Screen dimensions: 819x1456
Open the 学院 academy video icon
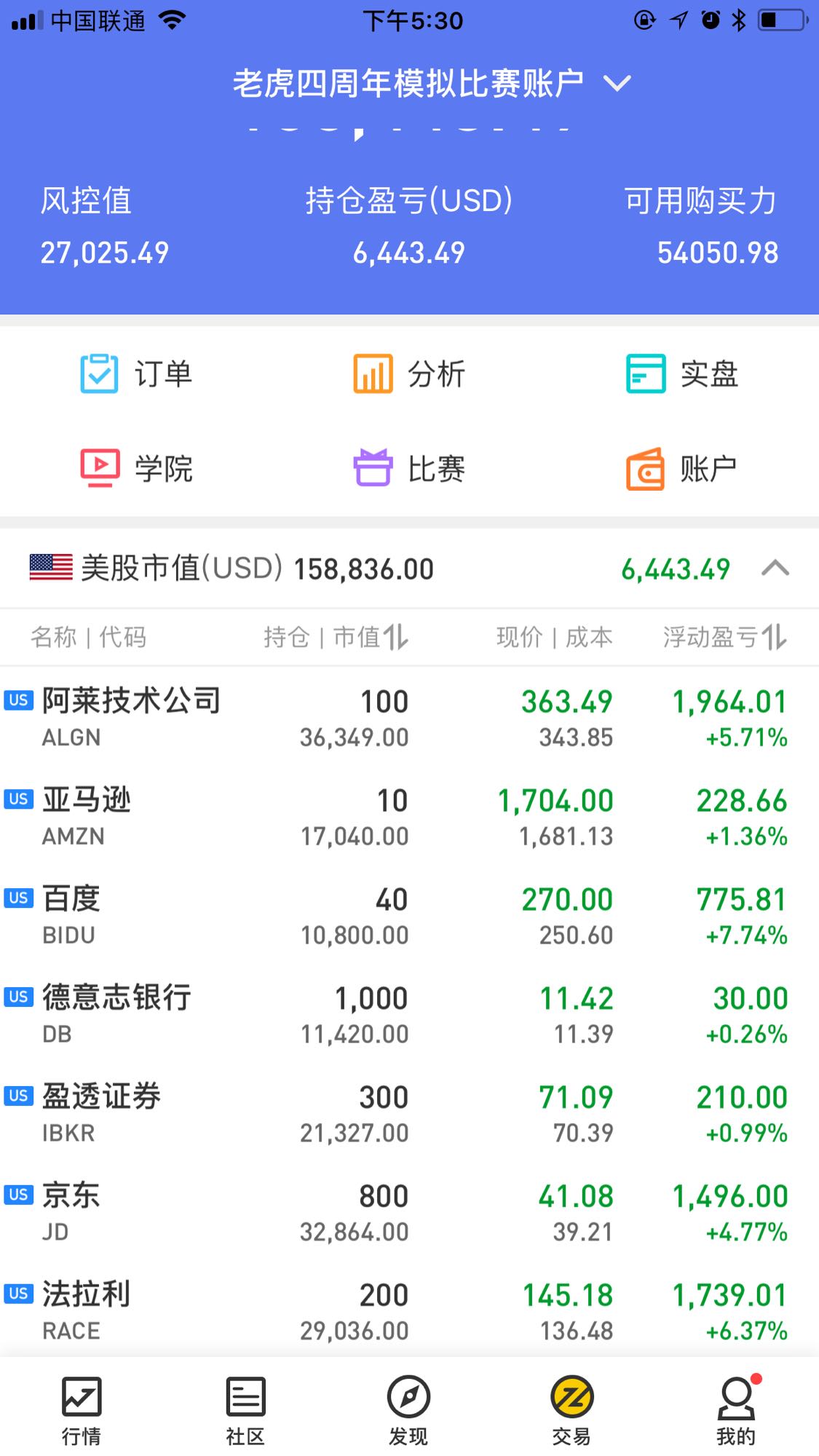click(99, 468)
